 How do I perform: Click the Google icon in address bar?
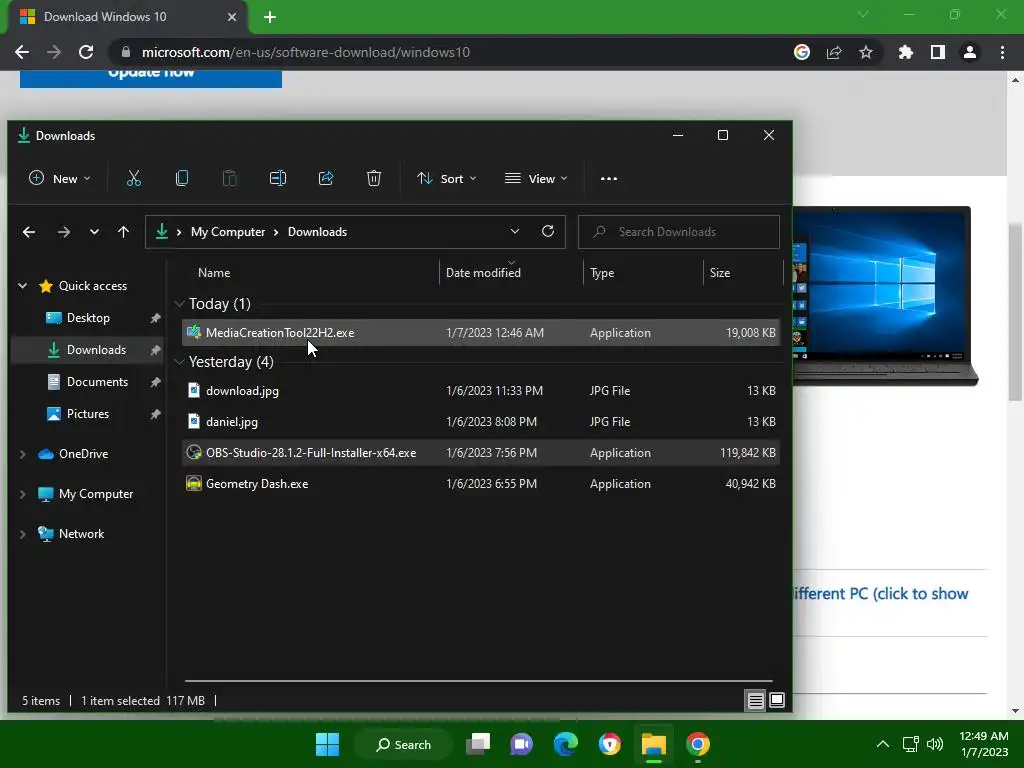[802, 52]
